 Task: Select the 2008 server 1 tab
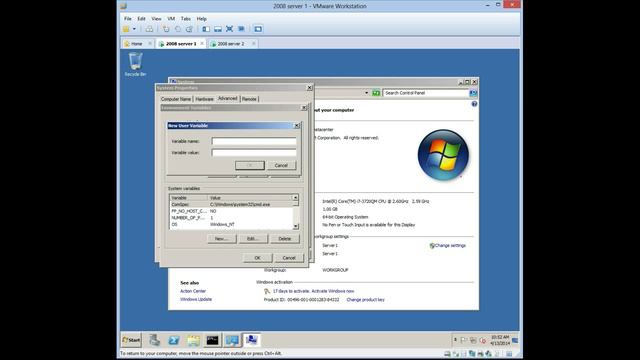[181, 44]
